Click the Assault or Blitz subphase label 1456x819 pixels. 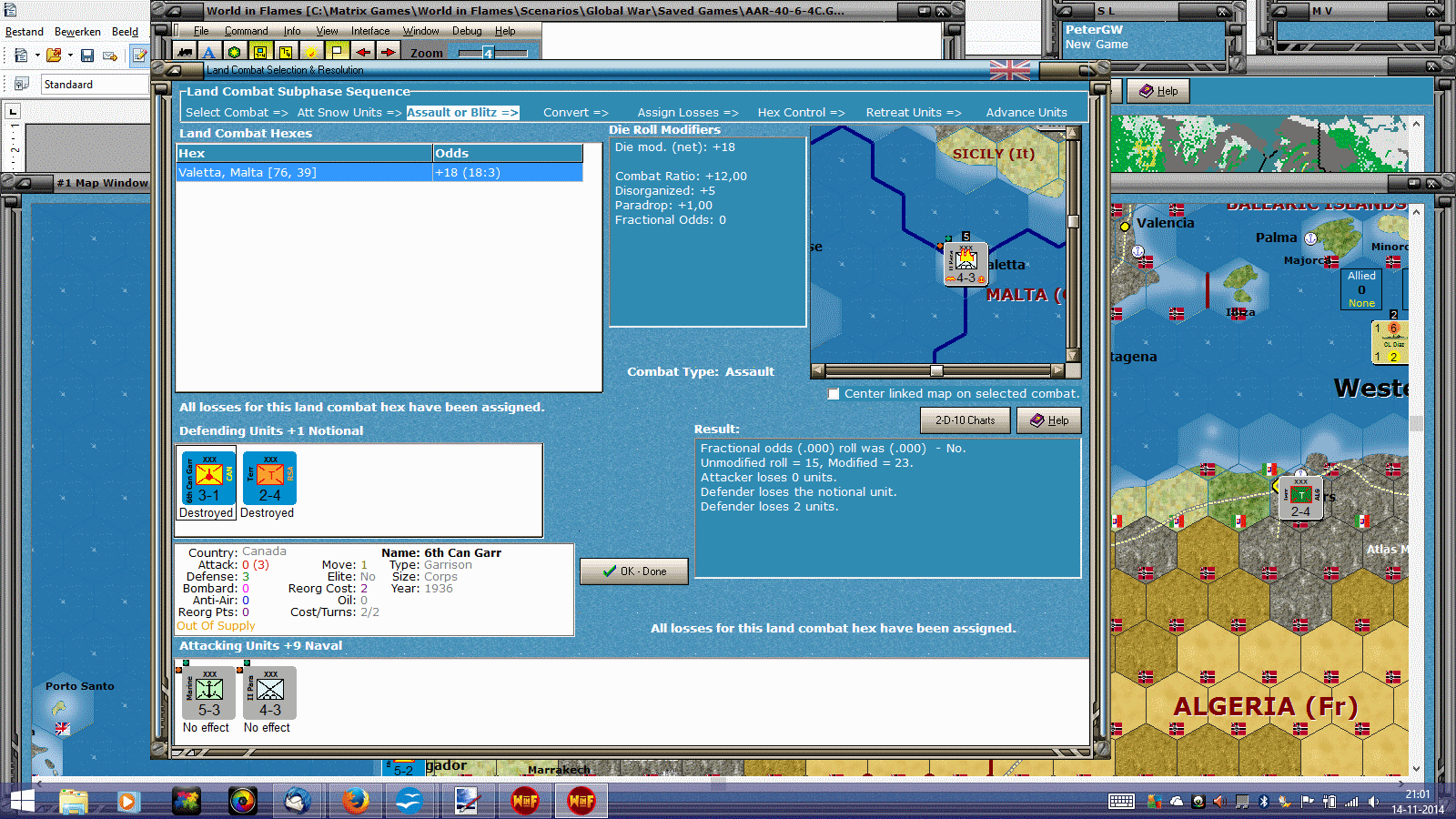click(x=462, y=113)
